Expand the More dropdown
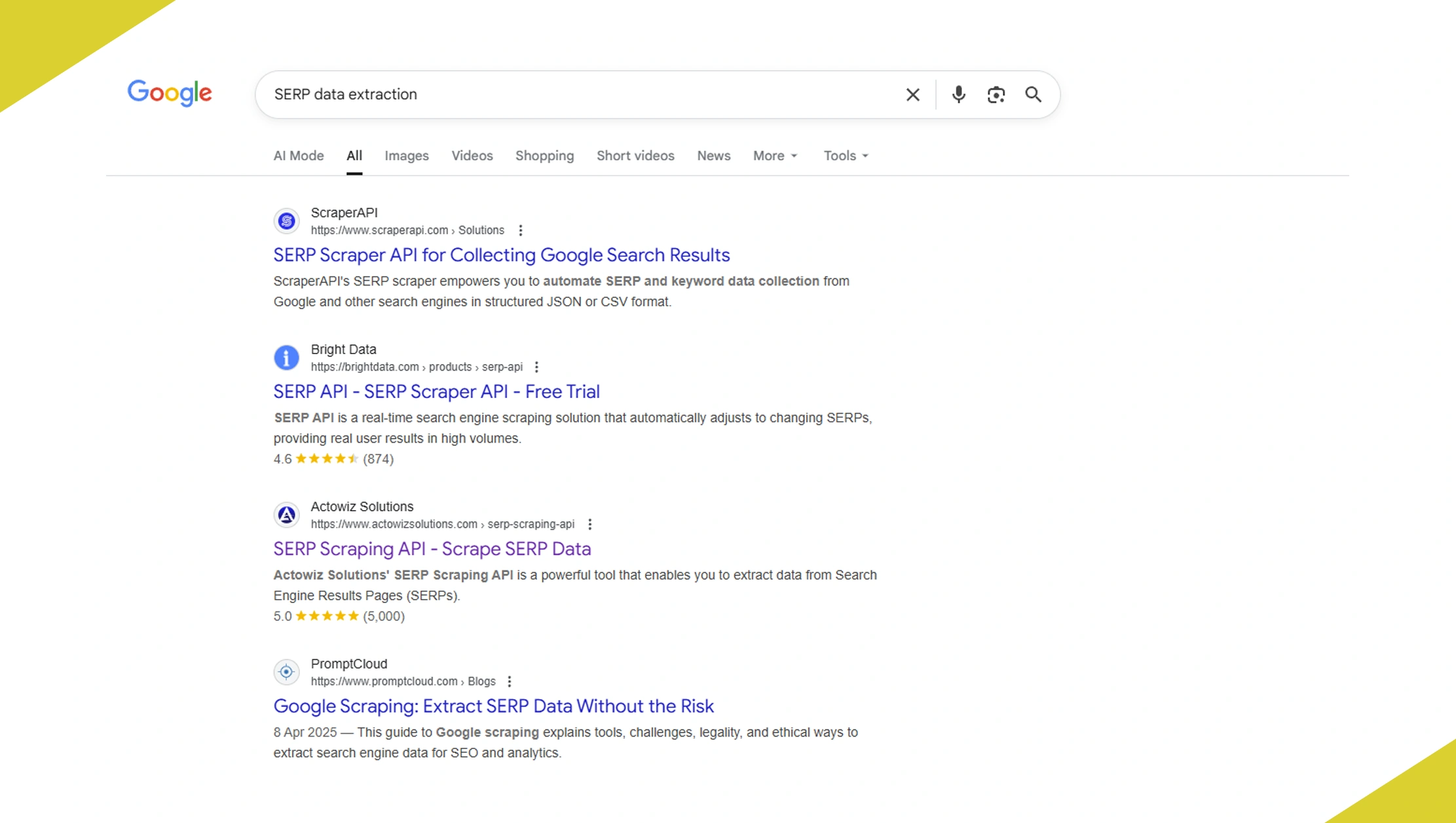 (775, 156)
